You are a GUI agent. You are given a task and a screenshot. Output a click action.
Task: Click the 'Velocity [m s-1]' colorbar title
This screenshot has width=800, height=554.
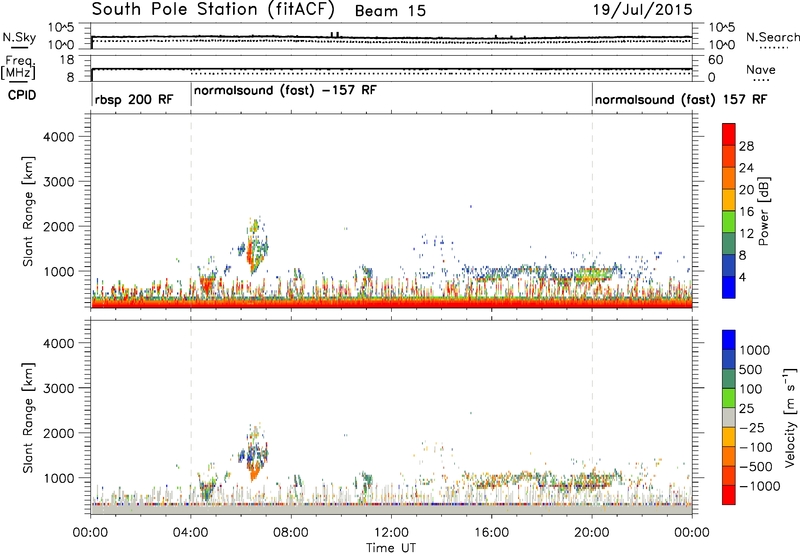[790, 418]
